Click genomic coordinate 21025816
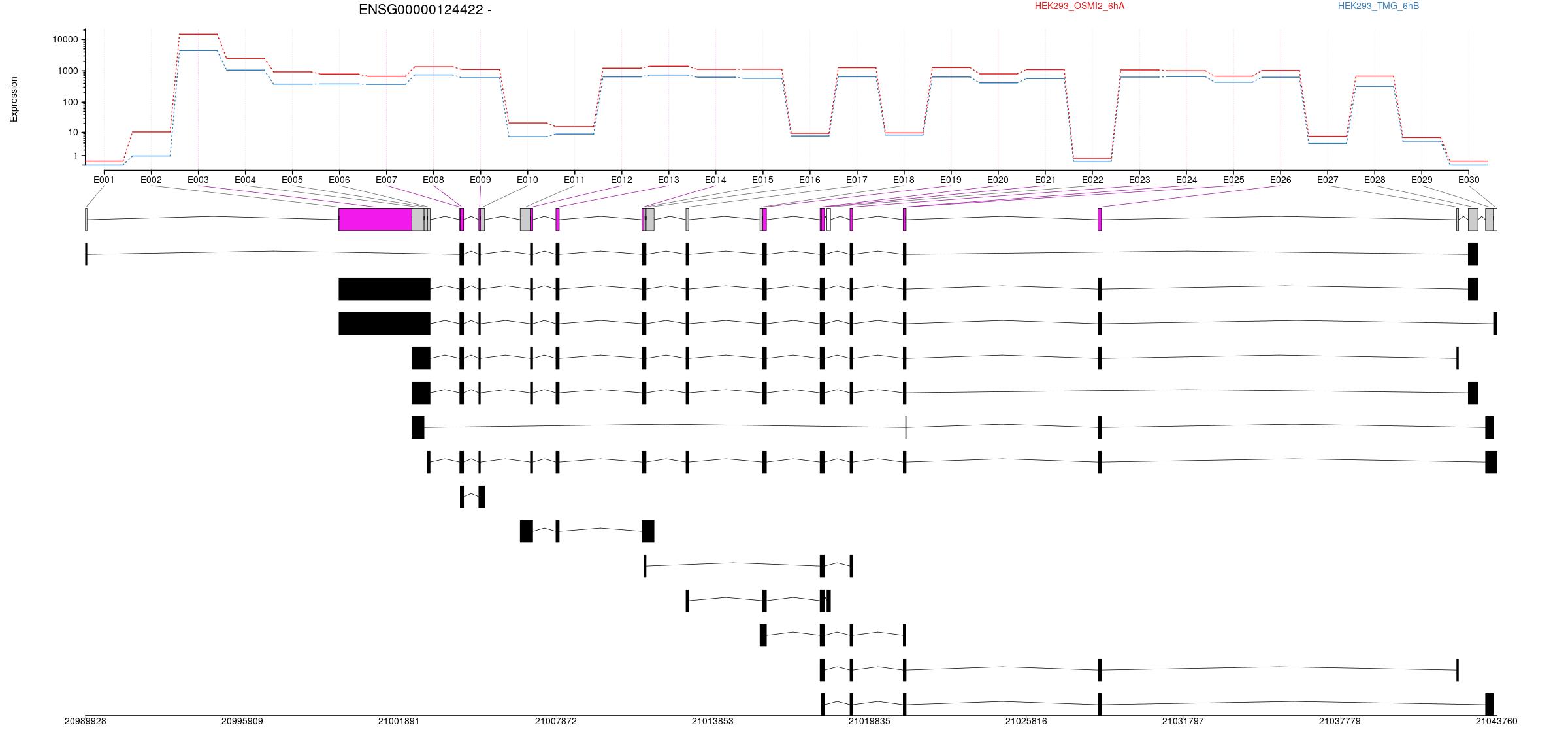 coord(1026,721)
